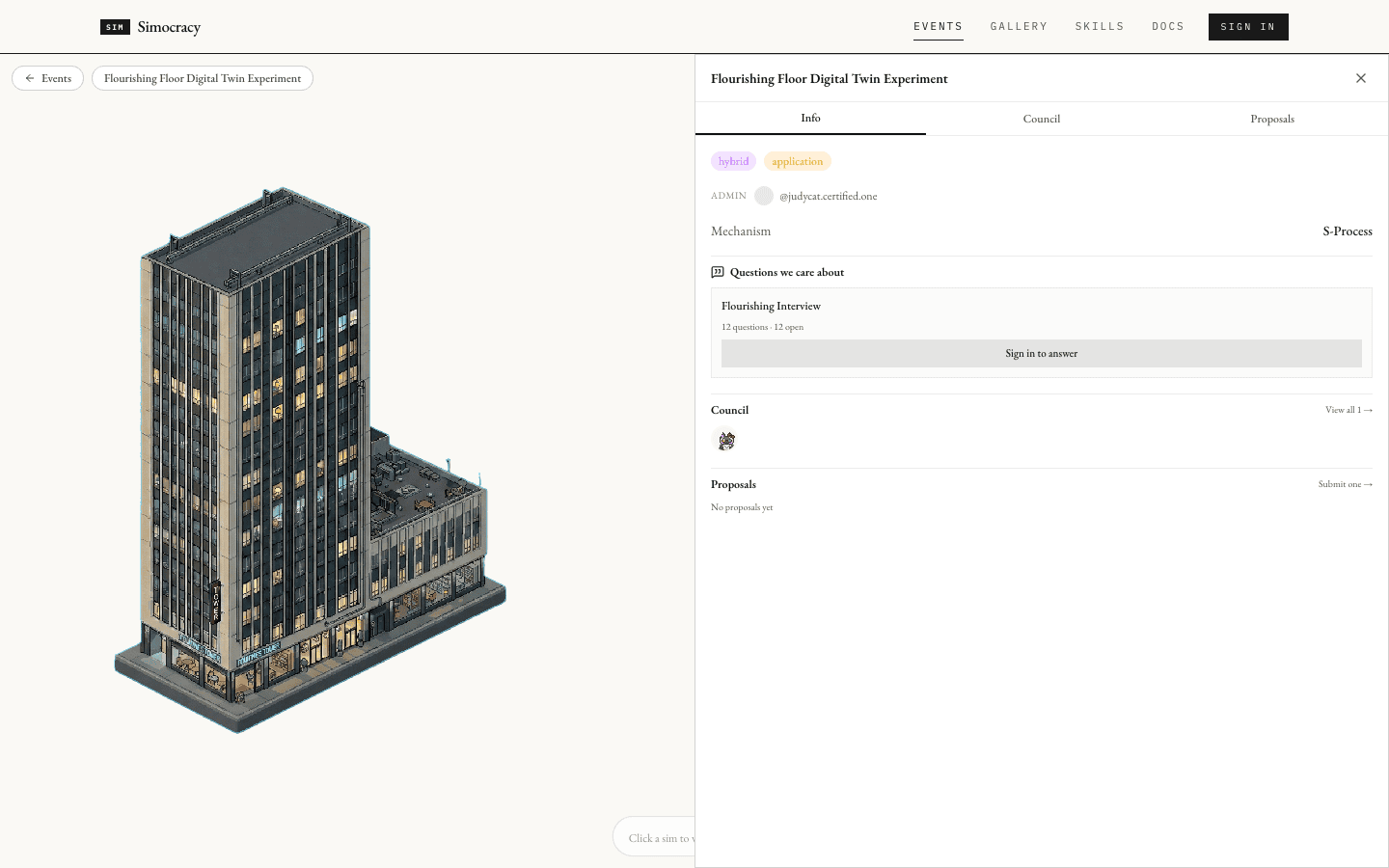Click the council member cat avatar
This screenshot has height=868, width=1389.
[x=726, y=441]
